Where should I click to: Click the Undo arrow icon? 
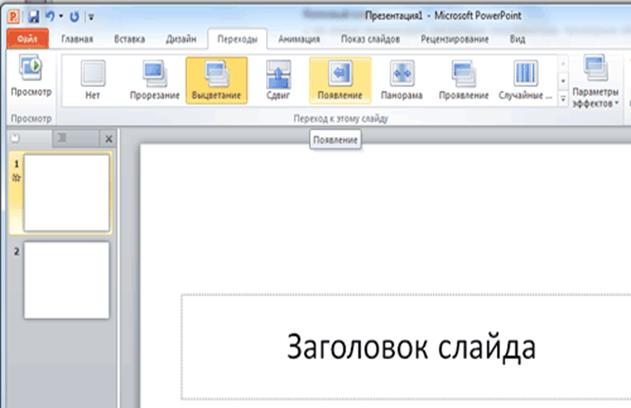pyautogui.click(x=51, y=16)
